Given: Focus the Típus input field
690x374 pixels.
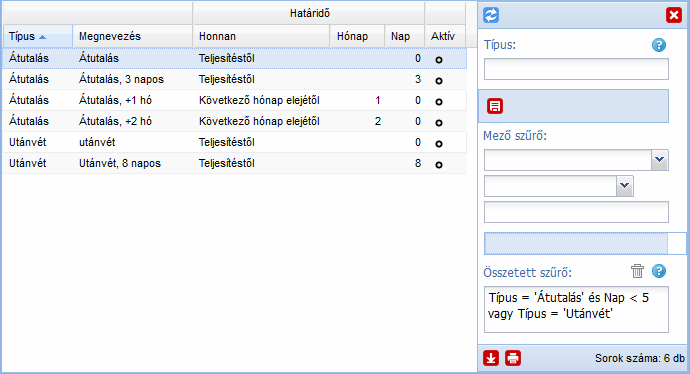Looking at the screenshot, I should (576, 69).
